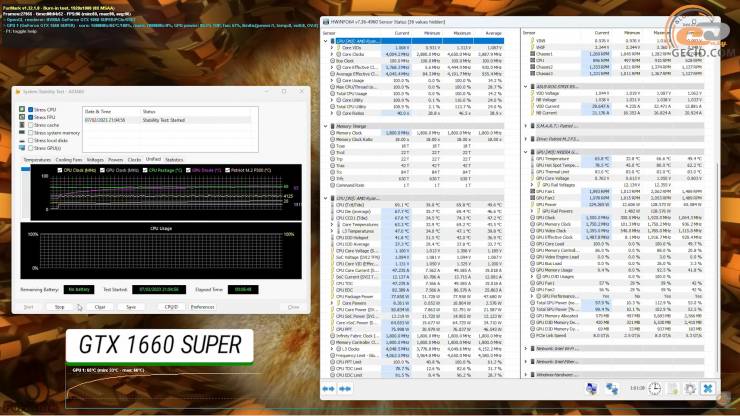Click the icon of Total CPU Usage row
Viewport: 740px width, 416px height.
(x=332, y=93)
